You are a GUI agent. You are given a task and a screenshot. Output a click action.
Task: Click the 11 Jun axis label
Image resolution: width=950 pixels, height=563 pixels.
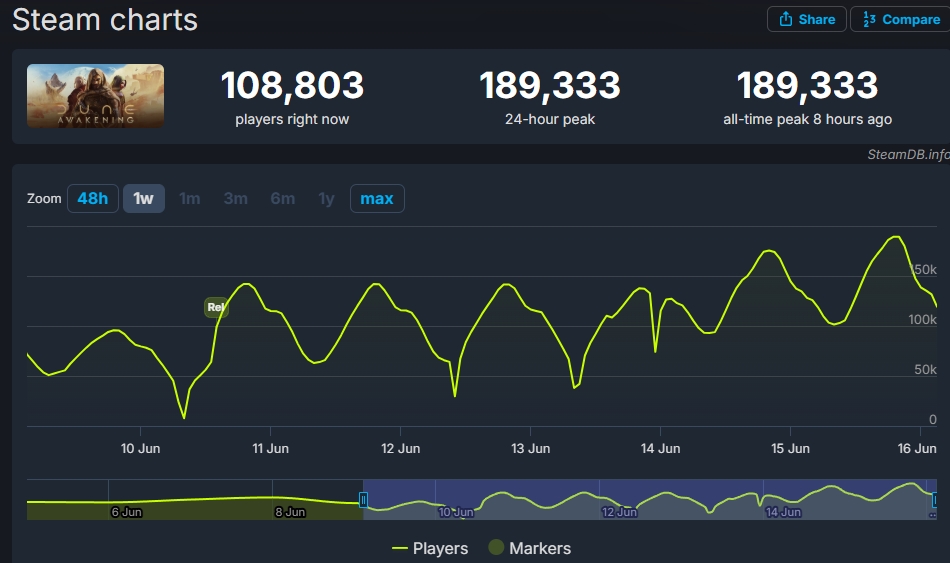pyautogui.click(x=270, y=448)
